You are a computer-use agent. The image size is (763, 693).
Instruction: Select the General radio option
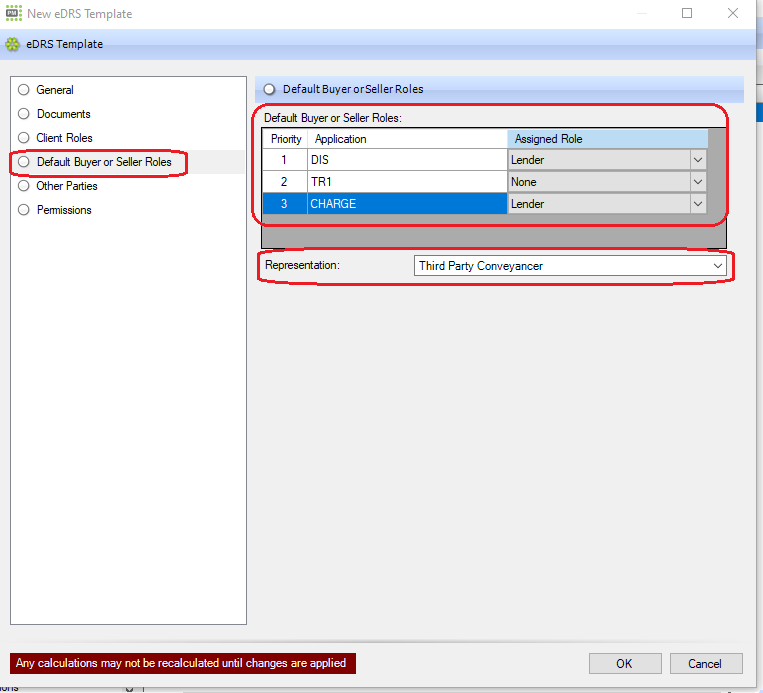click(23, 90)
